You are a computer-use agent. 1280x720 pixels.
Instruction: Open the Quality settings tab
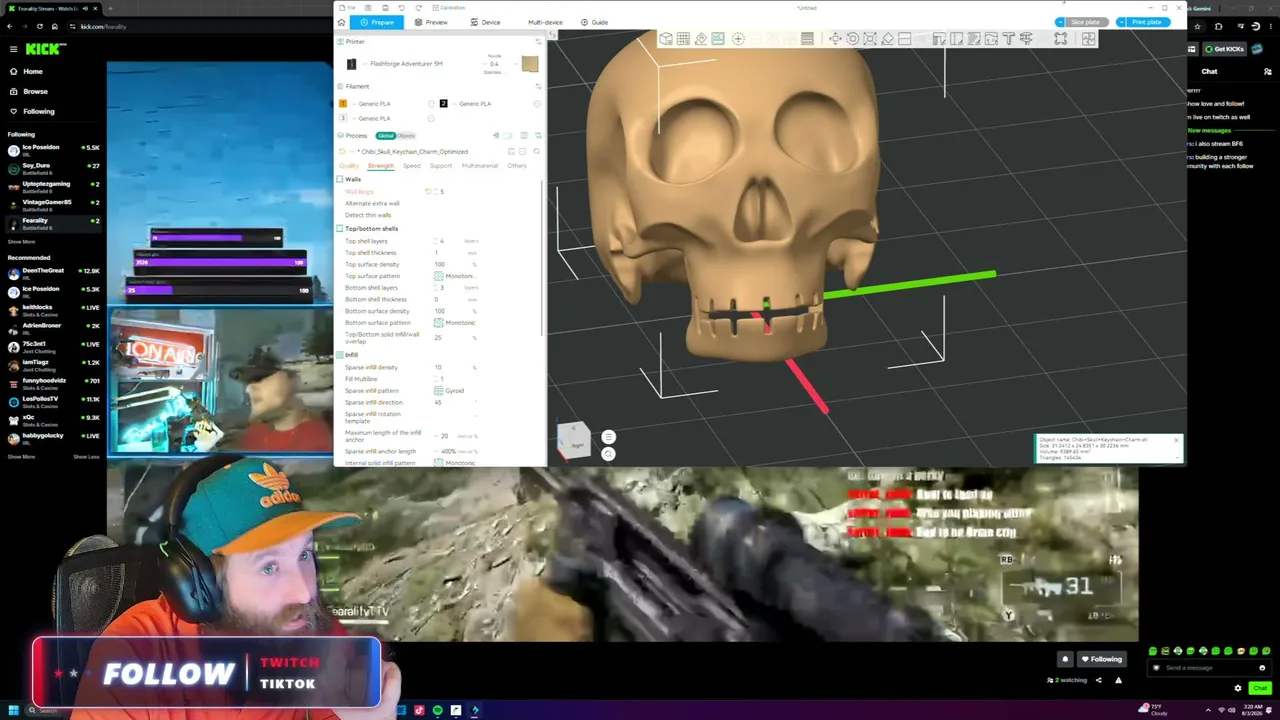[x=349, y=166]
